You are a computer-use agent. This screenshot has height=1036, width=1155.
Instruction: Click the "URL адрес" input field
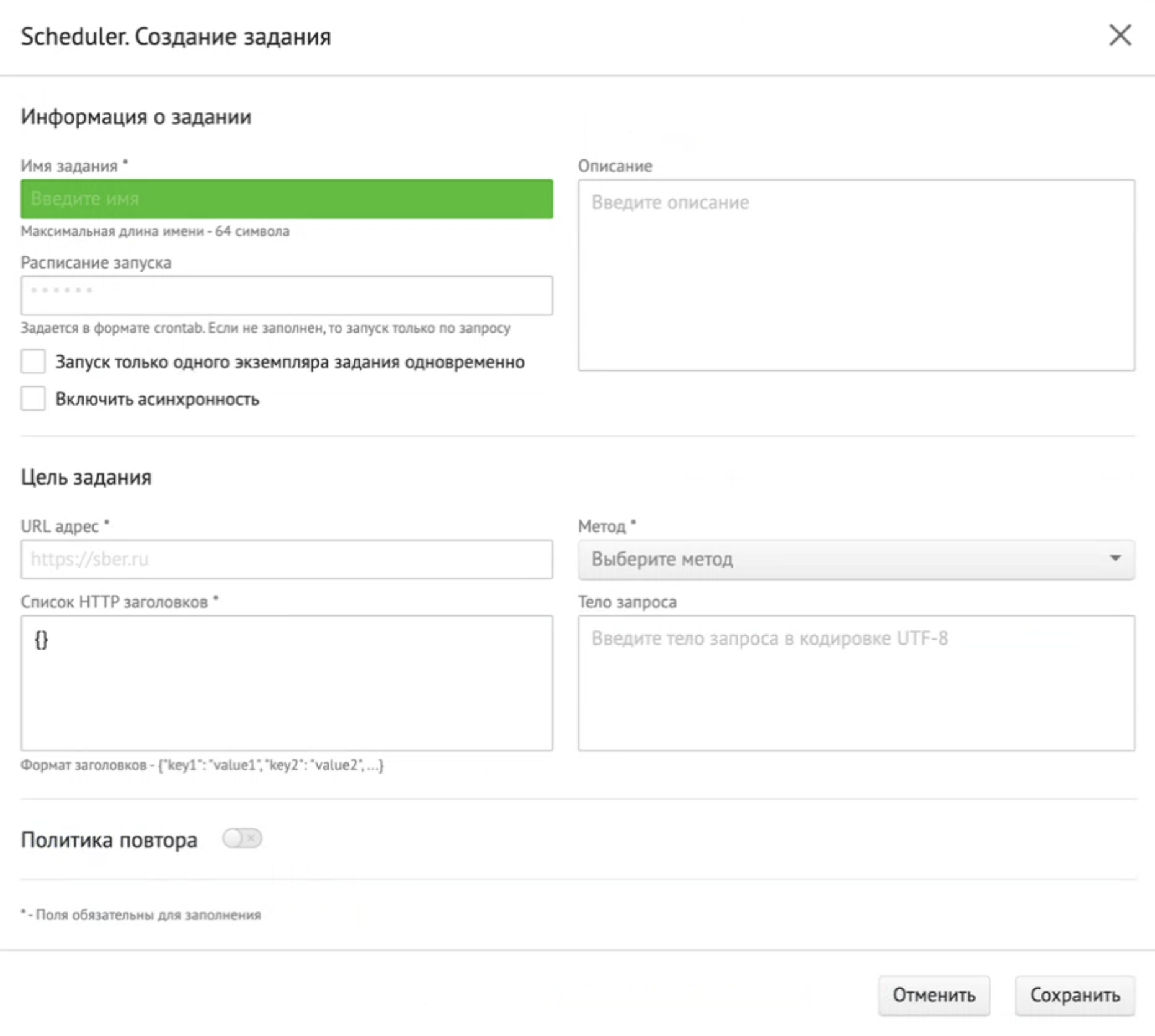coord(287,559)
